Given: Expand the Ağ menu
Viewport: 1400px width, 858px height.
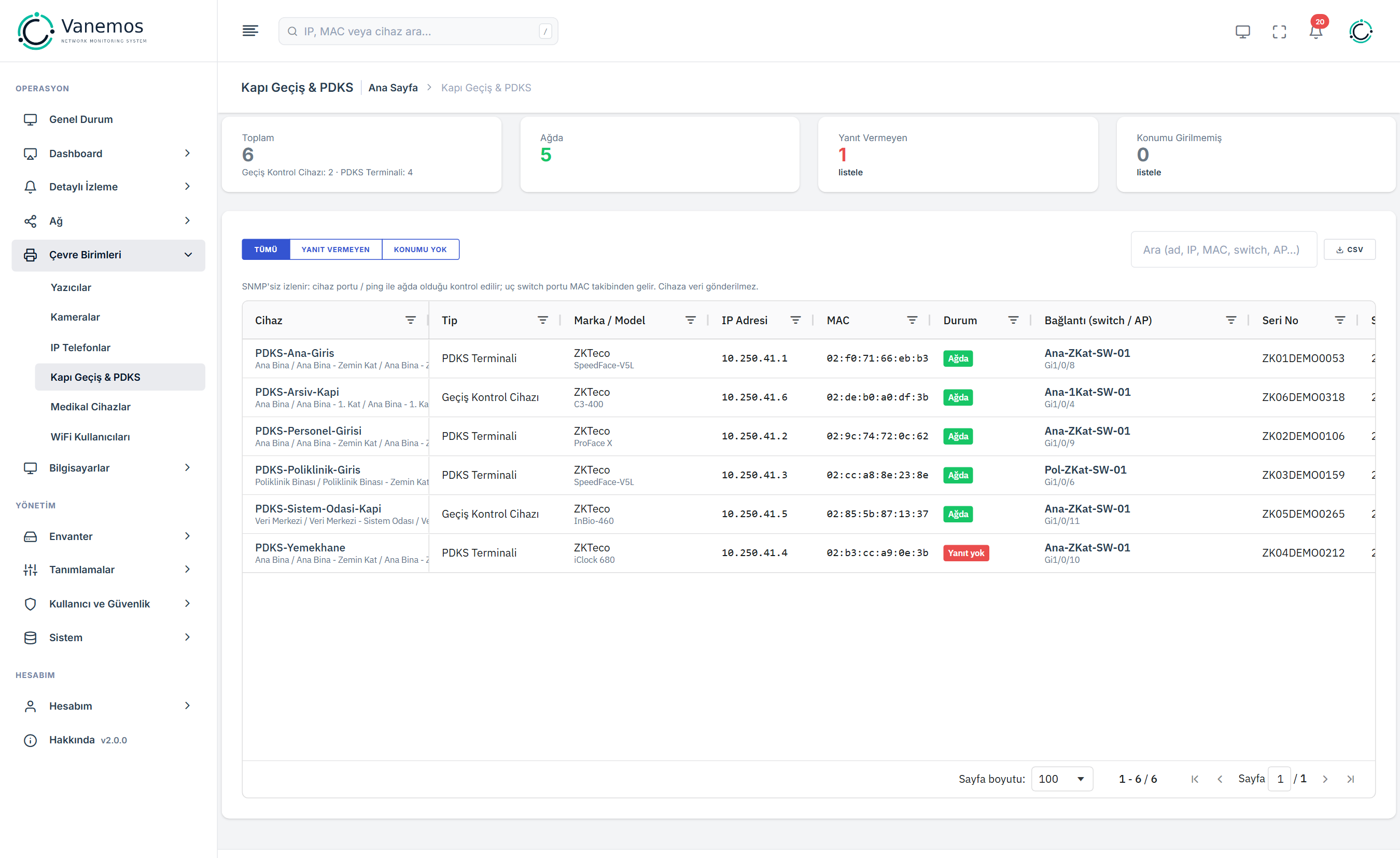Looking at the screenshot, I should point(108,220).
